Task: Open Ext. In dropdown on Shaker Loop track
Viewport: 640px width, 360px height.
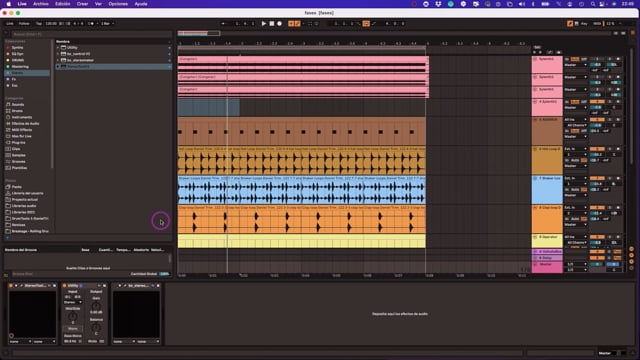Action: (576, 178)
